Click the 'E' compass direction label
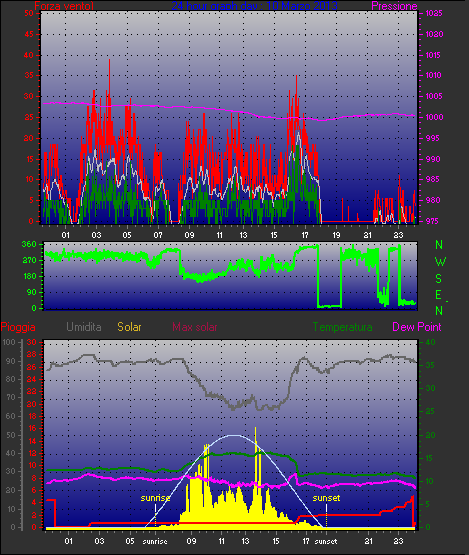 click(439, 294)
